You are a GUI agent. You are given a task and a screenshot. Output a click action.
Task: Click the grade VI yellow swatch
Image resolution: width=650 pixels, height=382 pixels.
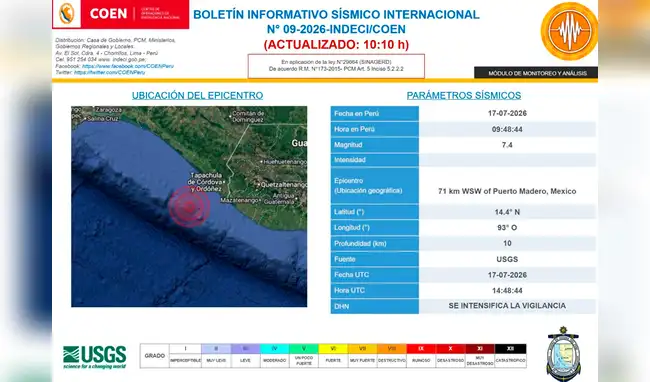pyautogui.click(x=333, y=349)
